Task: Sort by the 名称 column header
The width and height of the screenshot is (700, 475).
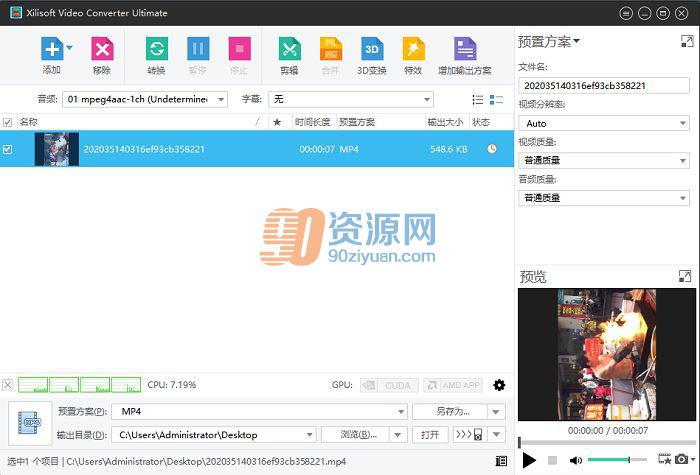Action: pyautogui.click(x=29, y=122)
